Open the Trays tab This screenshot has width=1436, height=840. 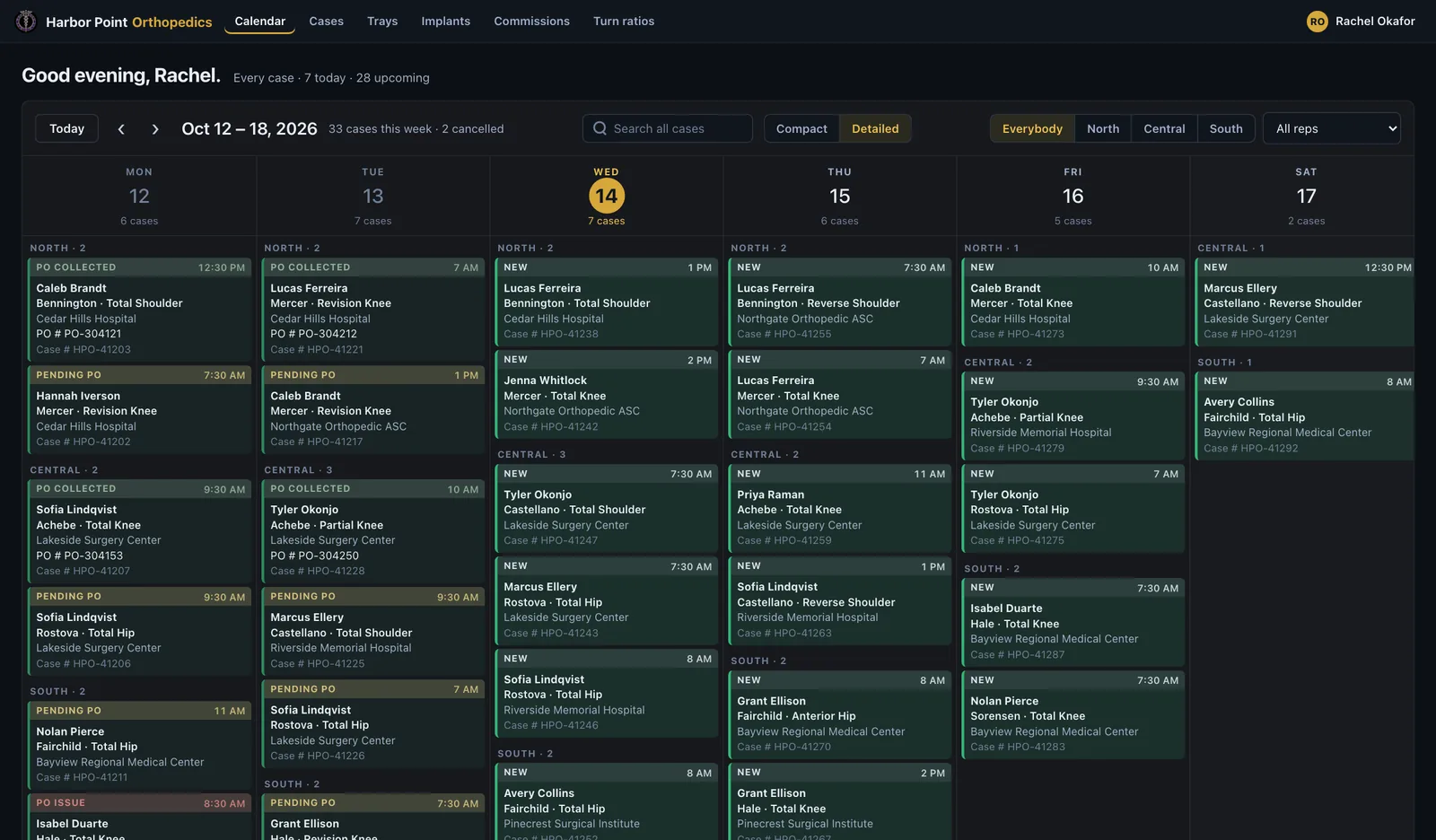point(382,21)
